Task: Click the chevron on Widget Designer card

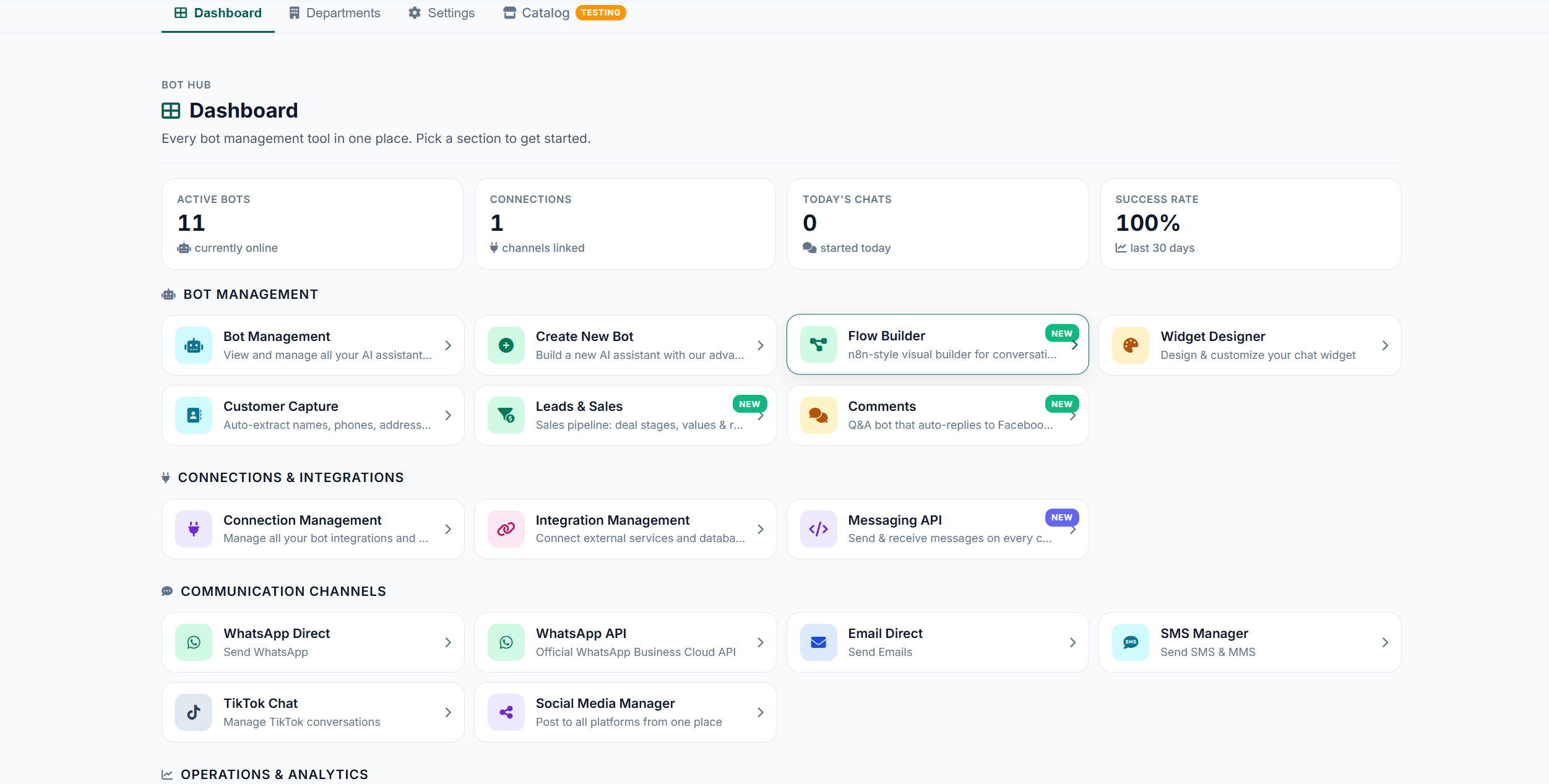Action: 1385,345
